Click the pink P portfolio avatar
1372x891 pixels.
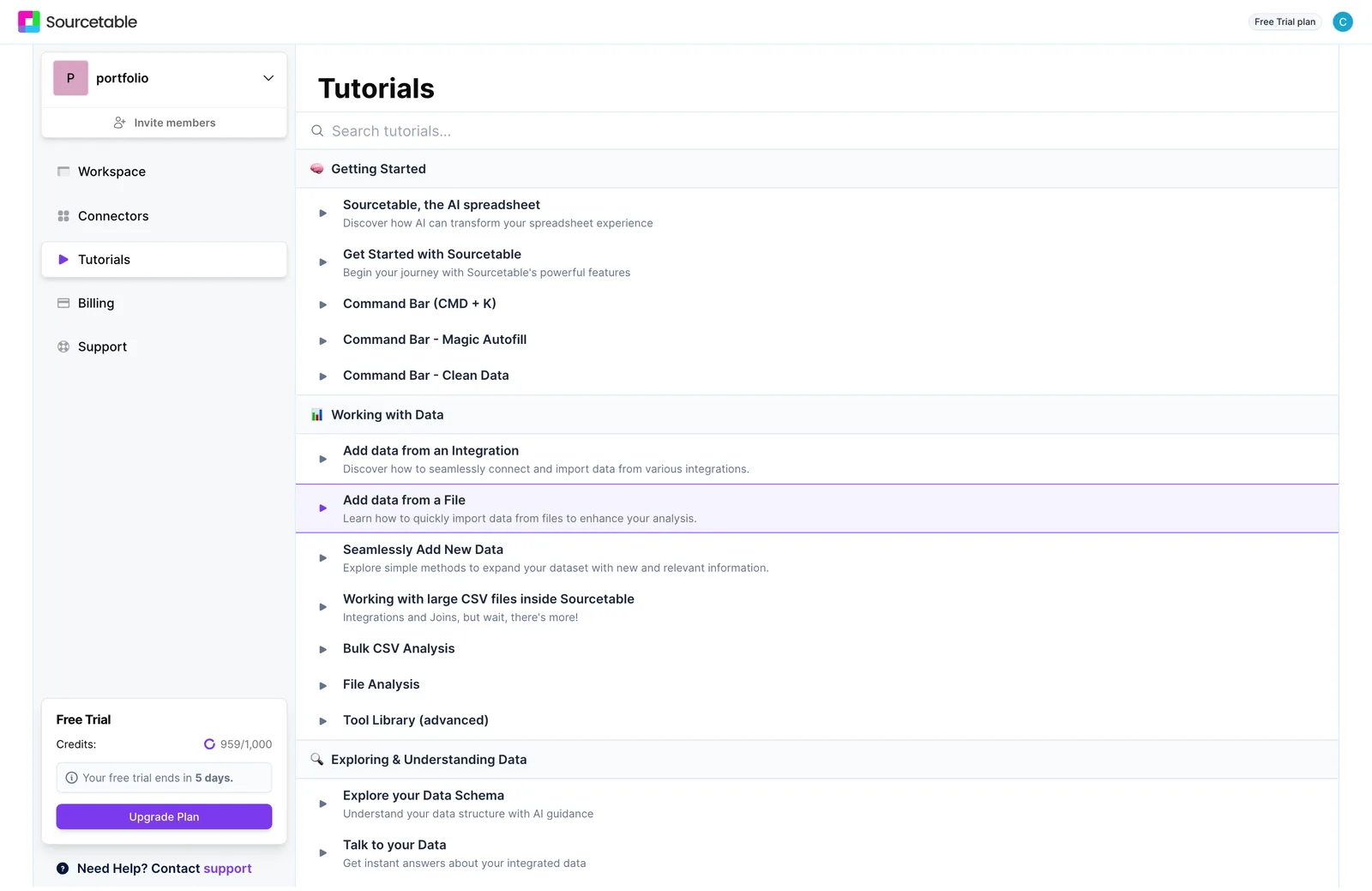pyautogui.click(x=70, y=78)
